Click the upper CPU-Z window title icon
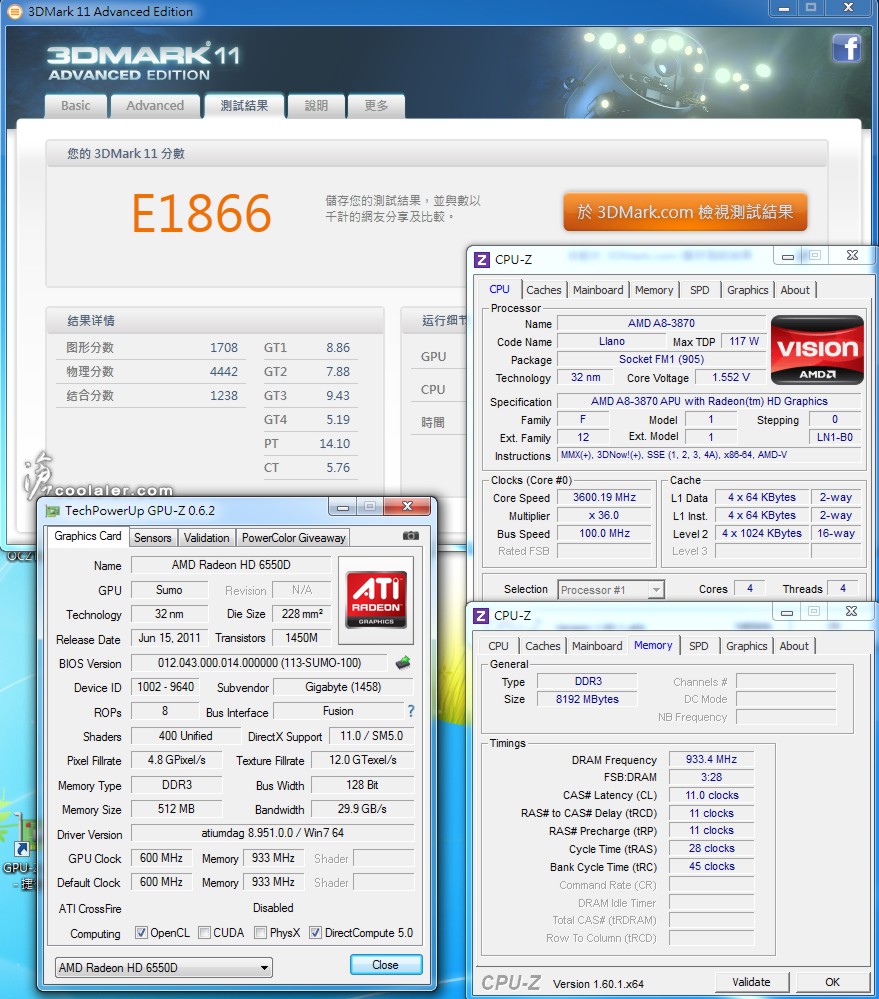Image resolution: width=879 pixels, height=999 pixels. pyautogui.click(x=482, y=259)
